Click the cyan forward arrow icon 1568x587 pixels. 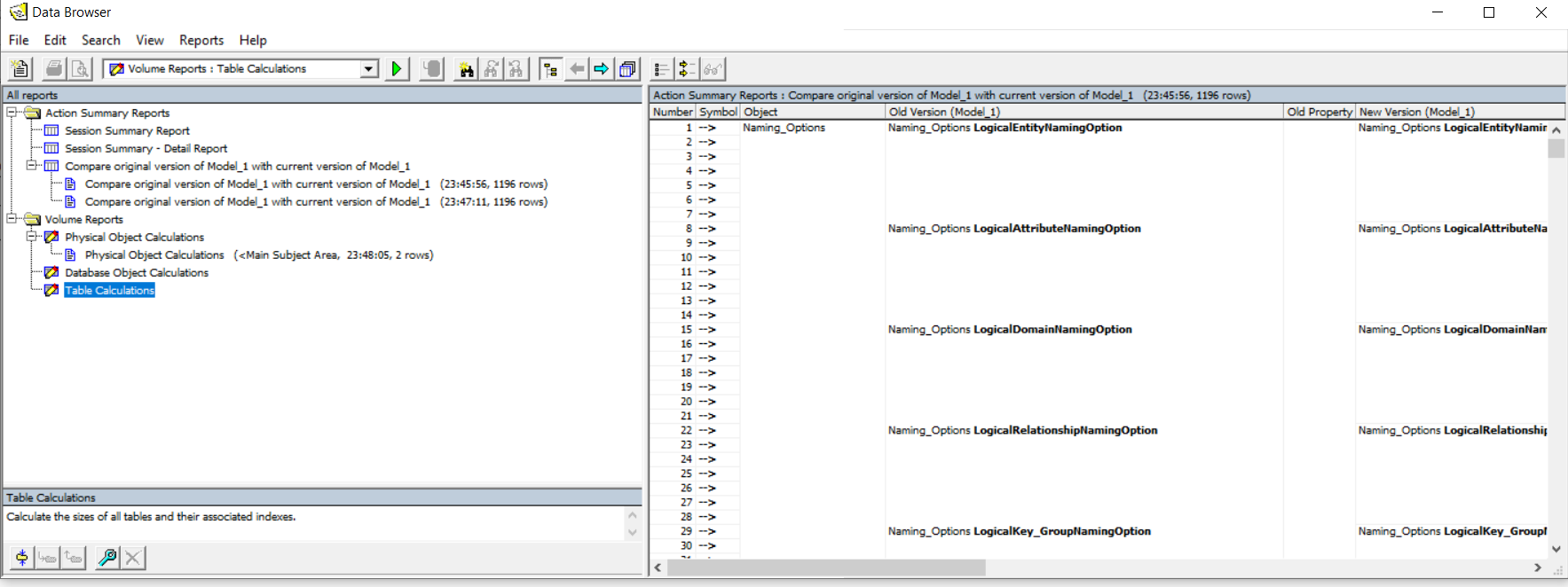602,69
